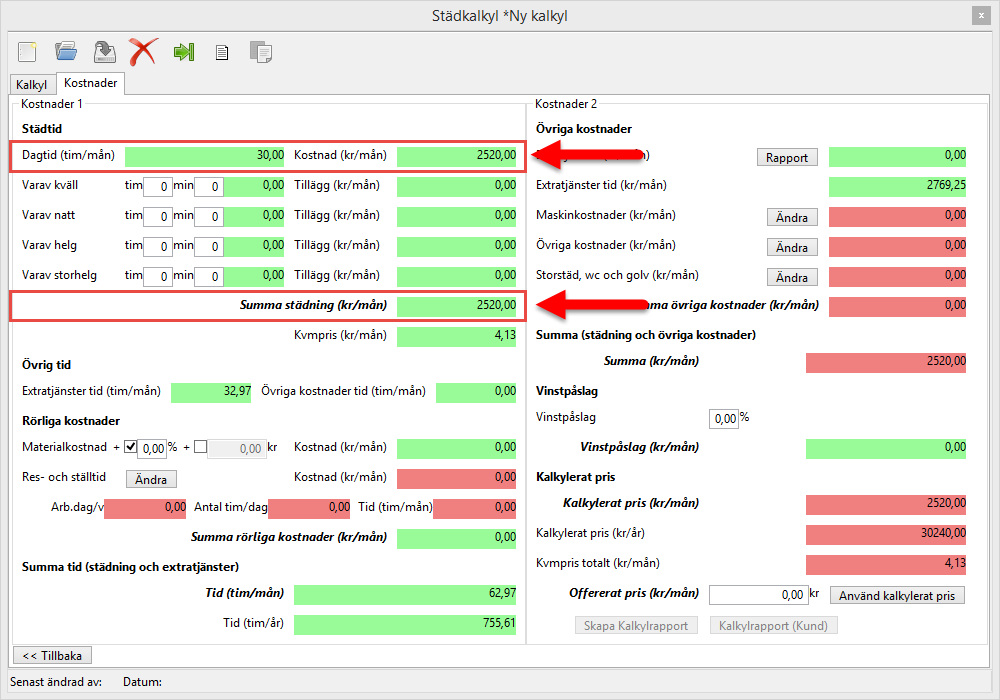Click the Varav kväll tim field
The image size is (1000, 700).
[x=157, y=186]
